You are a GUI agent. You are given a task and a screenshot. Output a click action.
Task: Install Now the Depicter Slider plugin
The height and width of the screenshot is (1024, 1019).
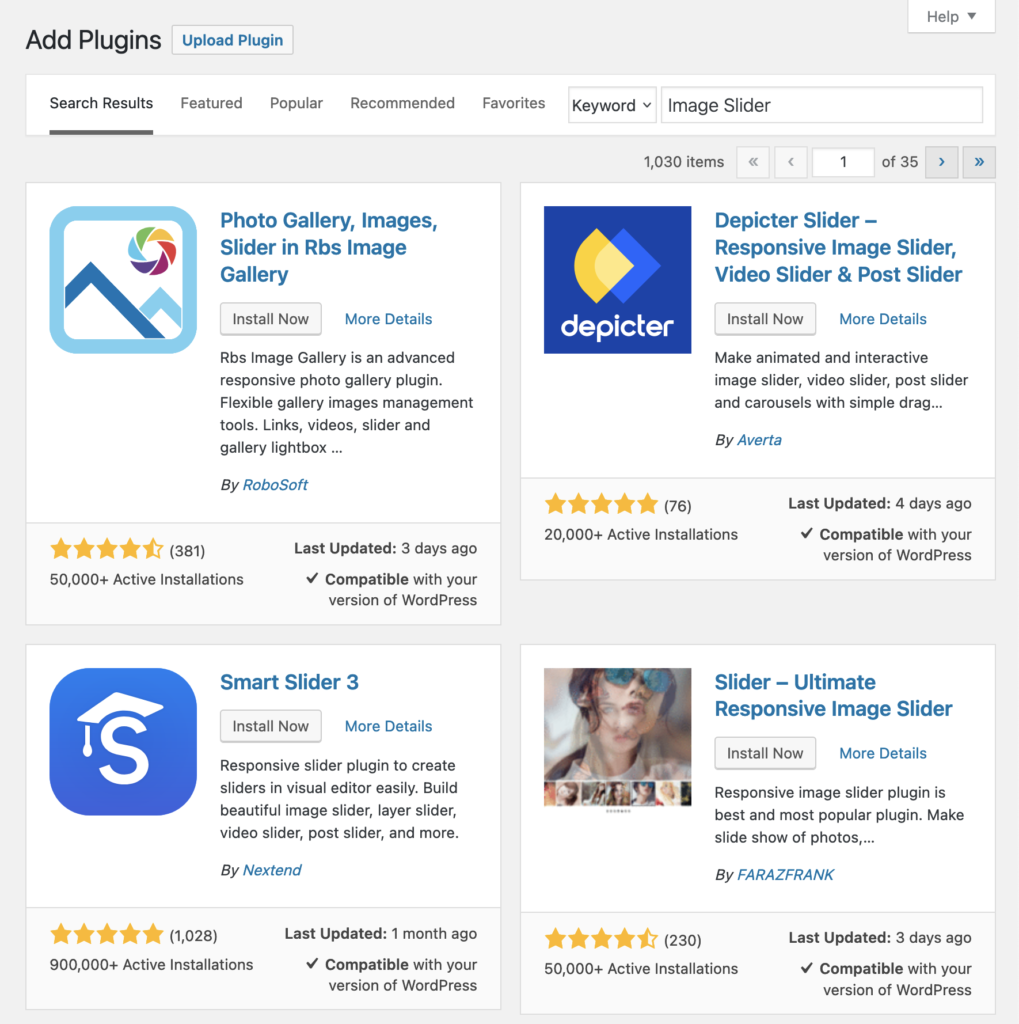click(x=765, y=319)
